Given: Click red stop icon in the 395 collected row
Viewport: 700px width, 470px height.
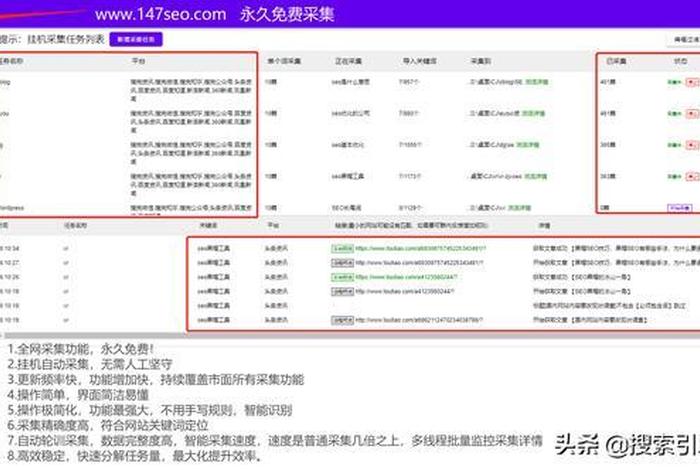Looking at the screenshot, I should [692, 145].
